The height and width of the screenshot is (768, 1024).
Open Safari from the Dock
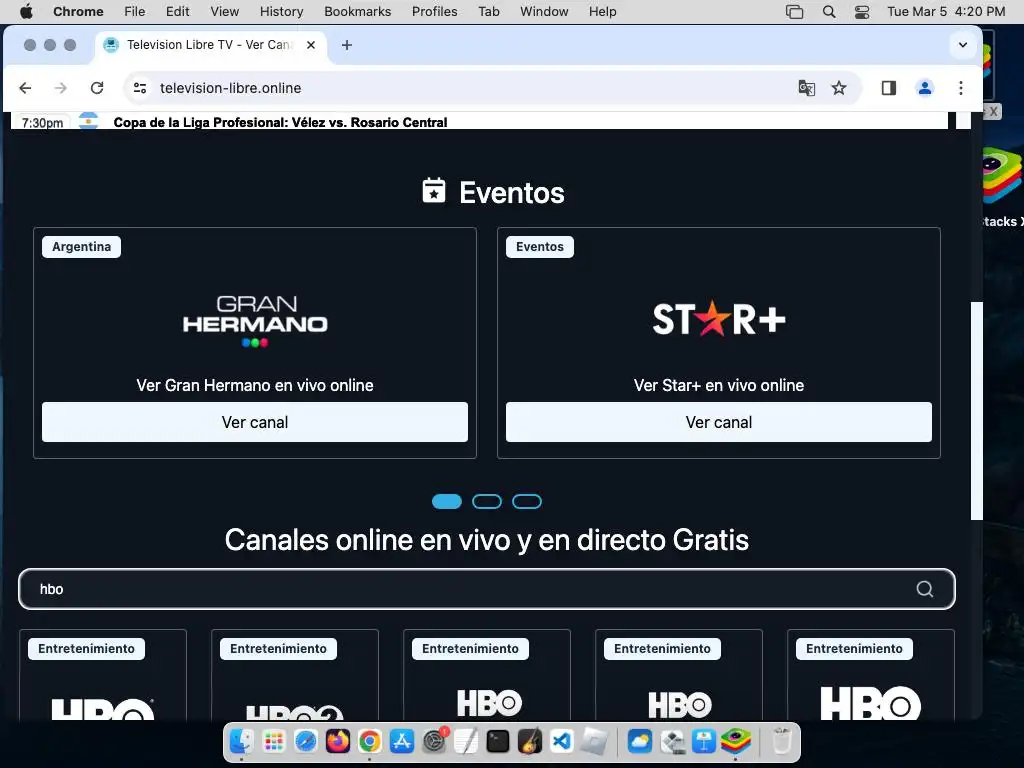tap(306, 741)
